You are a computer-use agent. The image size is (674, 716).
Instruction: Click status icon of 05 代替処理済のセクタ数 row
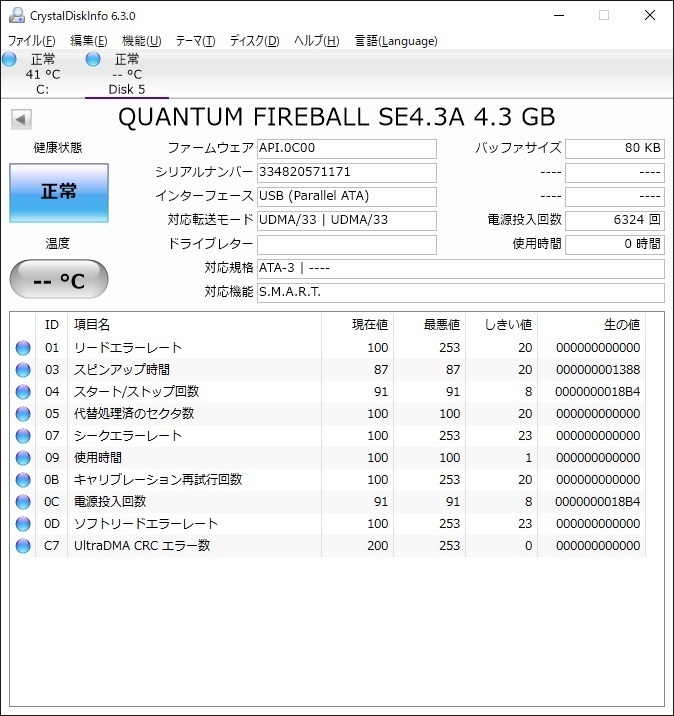pyautogui.click(x=23, y=414)
